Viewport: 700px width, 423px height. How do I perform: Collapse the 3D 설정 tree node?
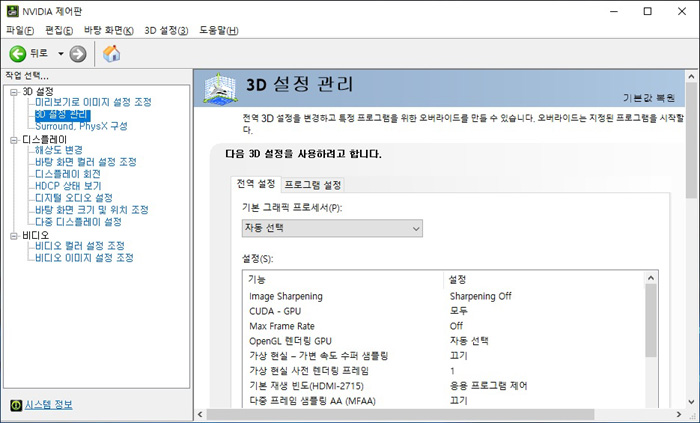pyautogui.click(x=14, y=92)
